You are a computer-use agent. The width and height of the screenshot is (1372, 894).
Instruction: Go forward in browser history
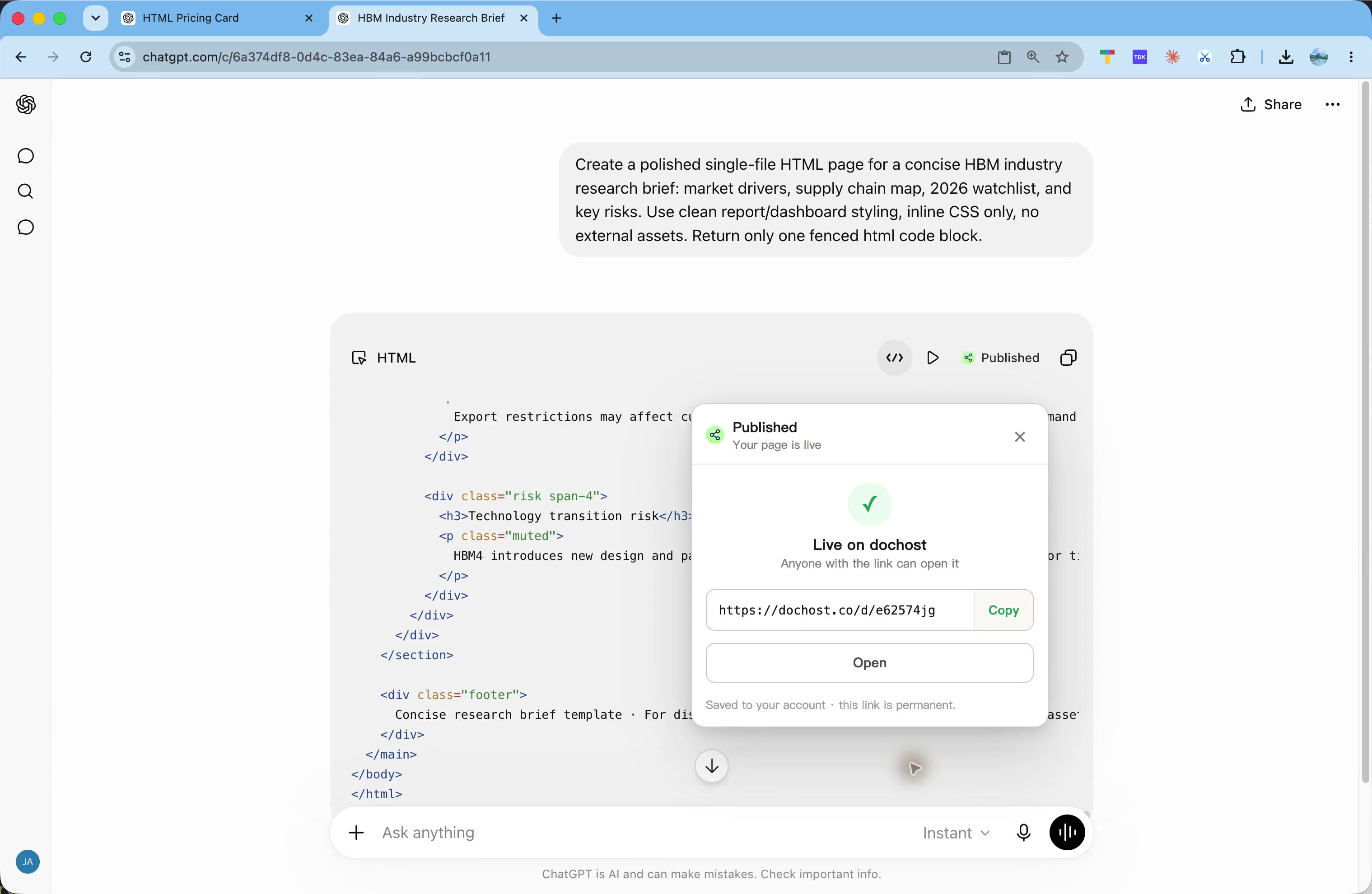(53, 57)
